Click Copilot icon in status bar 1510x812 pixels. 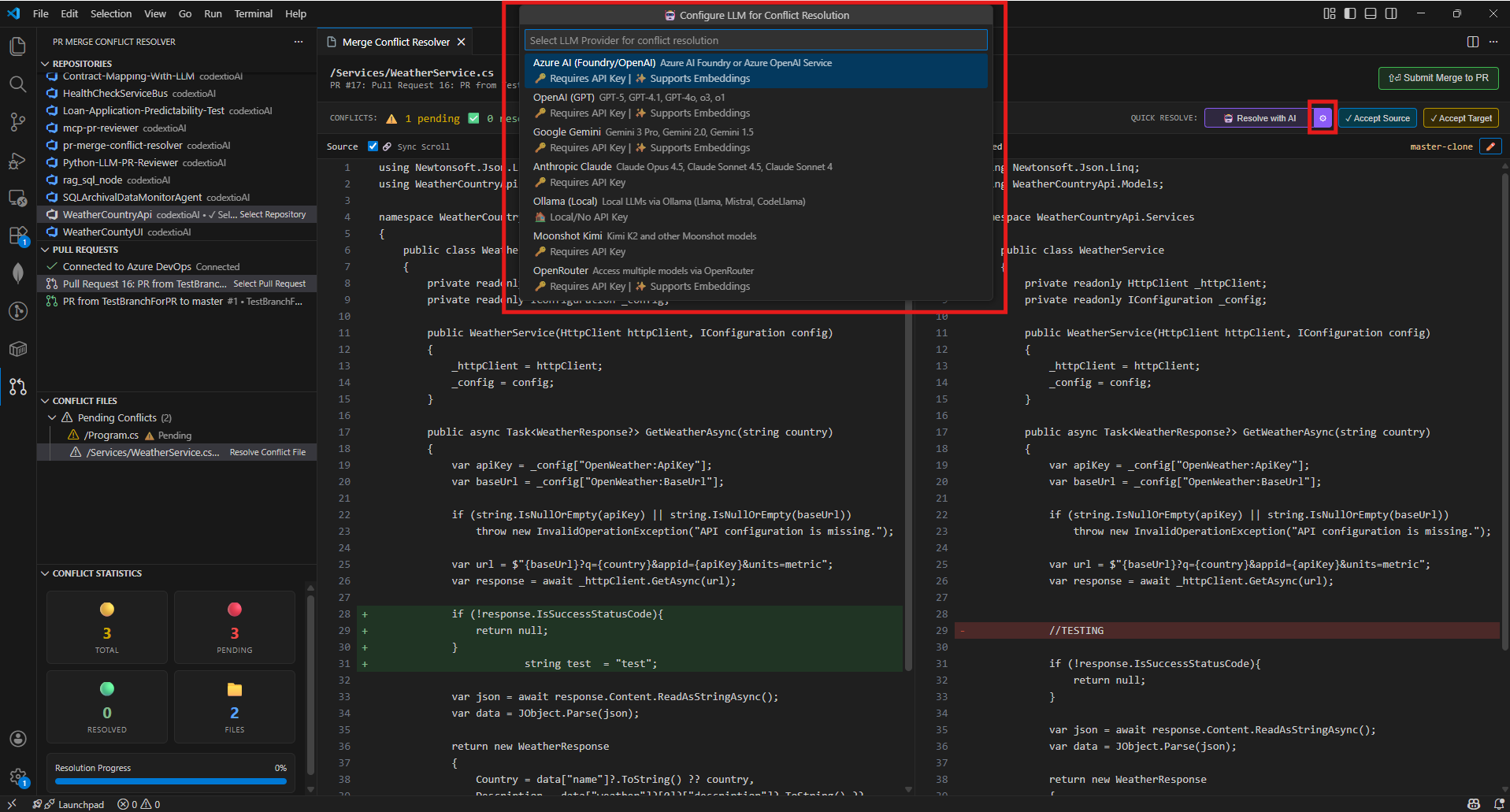[x=1473, y=804]
